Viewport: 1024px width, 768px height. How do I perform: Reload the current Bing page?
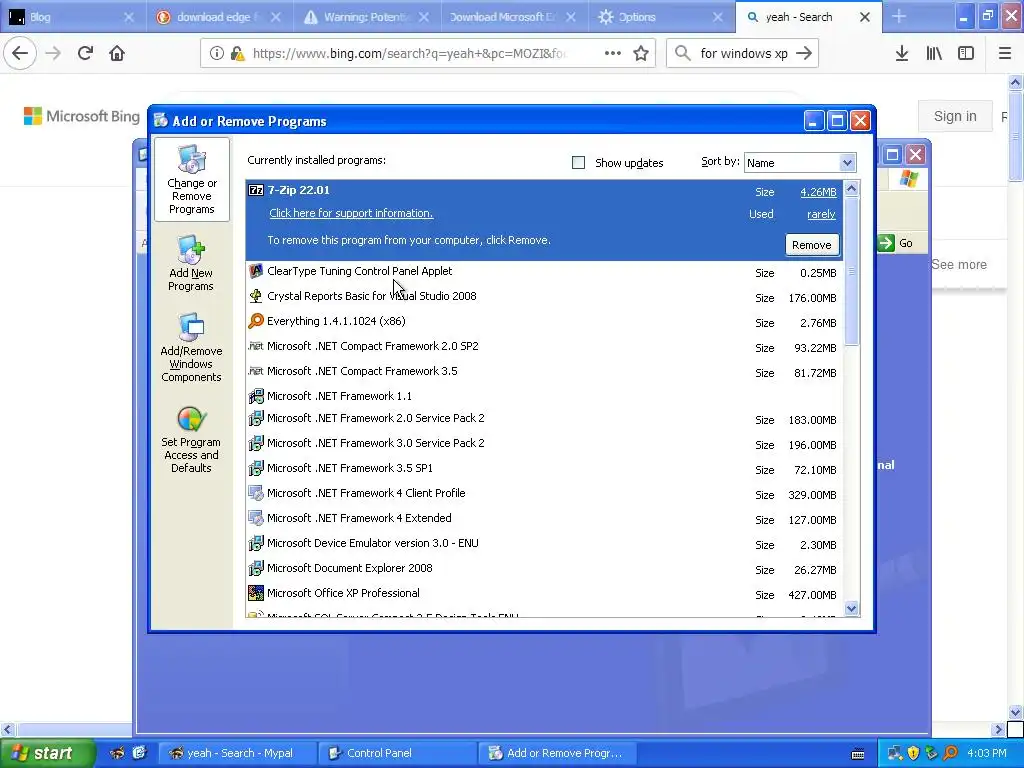pos(85,54)
